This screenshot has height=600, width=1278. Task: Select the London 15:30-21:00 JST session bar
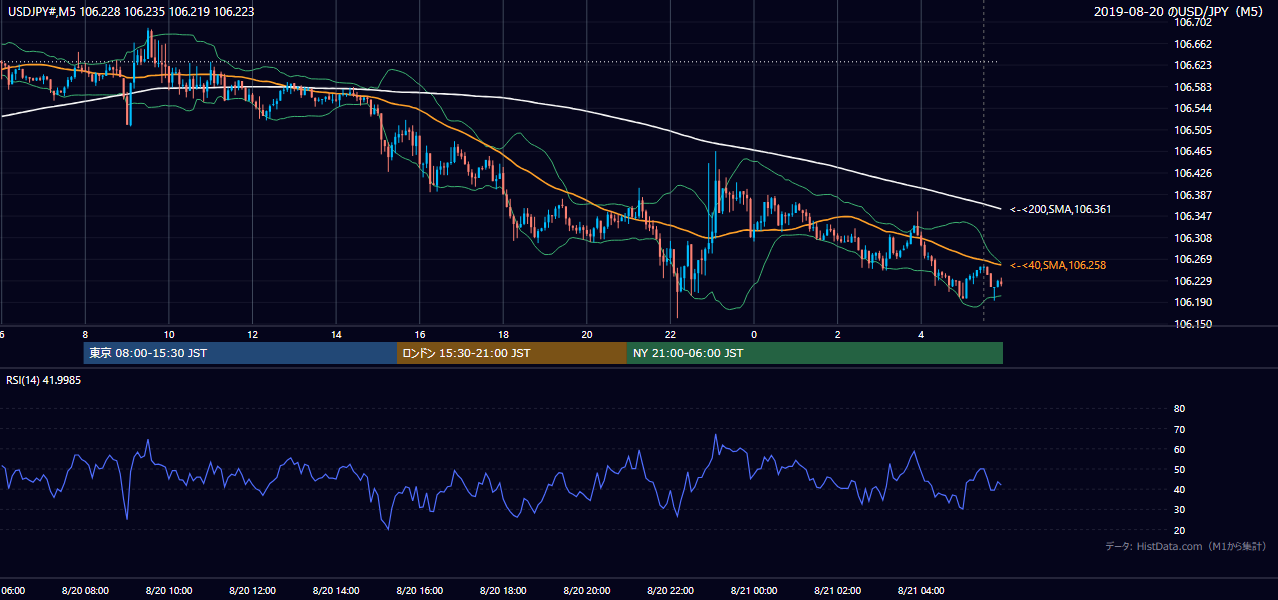(512, 353)
